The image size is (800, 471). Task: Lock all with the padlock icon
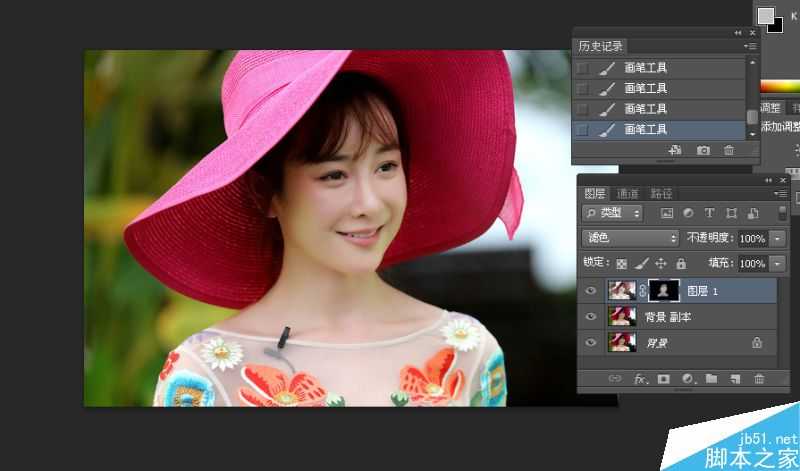pos(681,263)
